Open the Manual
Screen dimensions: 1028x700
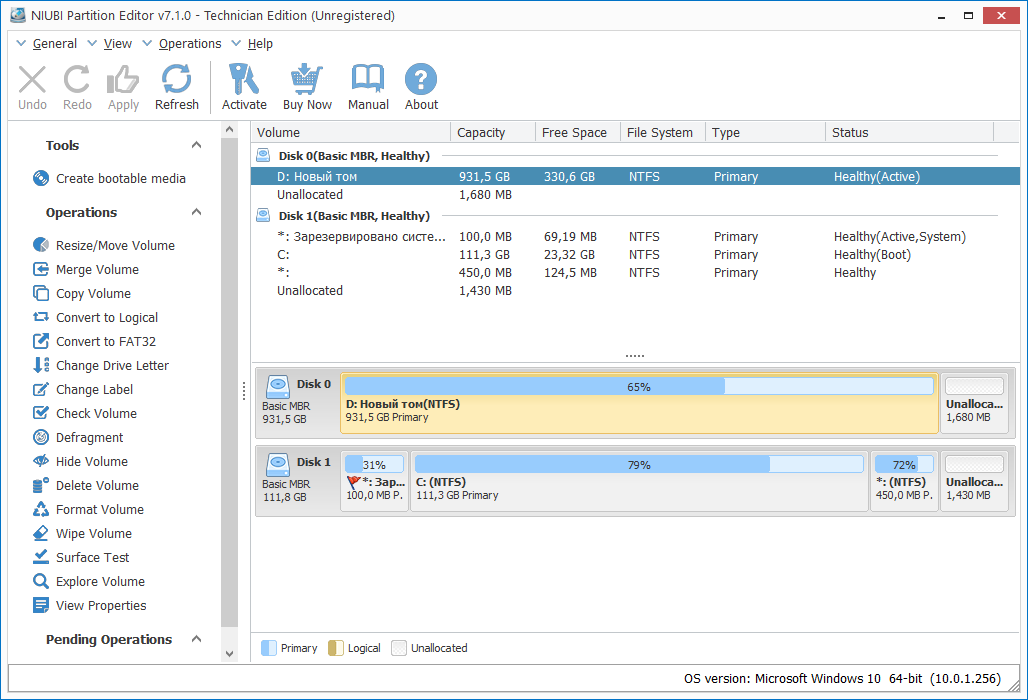point(368,86)
